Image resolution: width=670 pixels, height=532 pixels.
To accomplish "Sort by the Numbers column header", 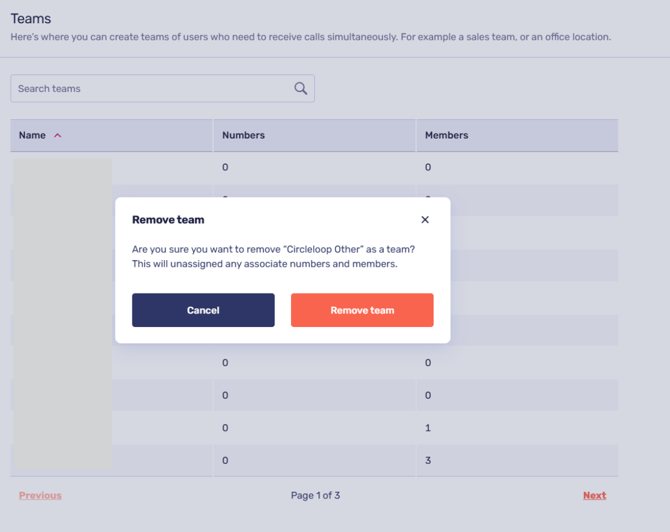I will pos(243,135).
